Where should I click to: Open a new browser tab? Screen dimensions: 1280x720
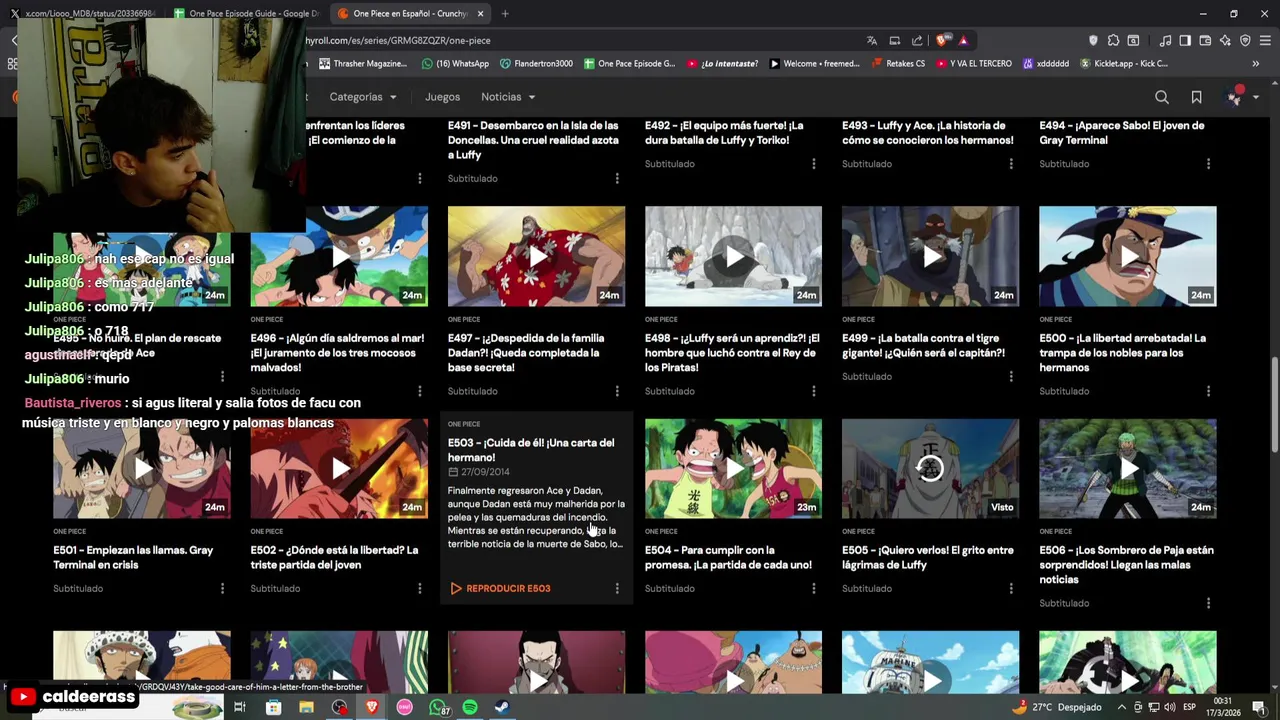coord(505,13)
